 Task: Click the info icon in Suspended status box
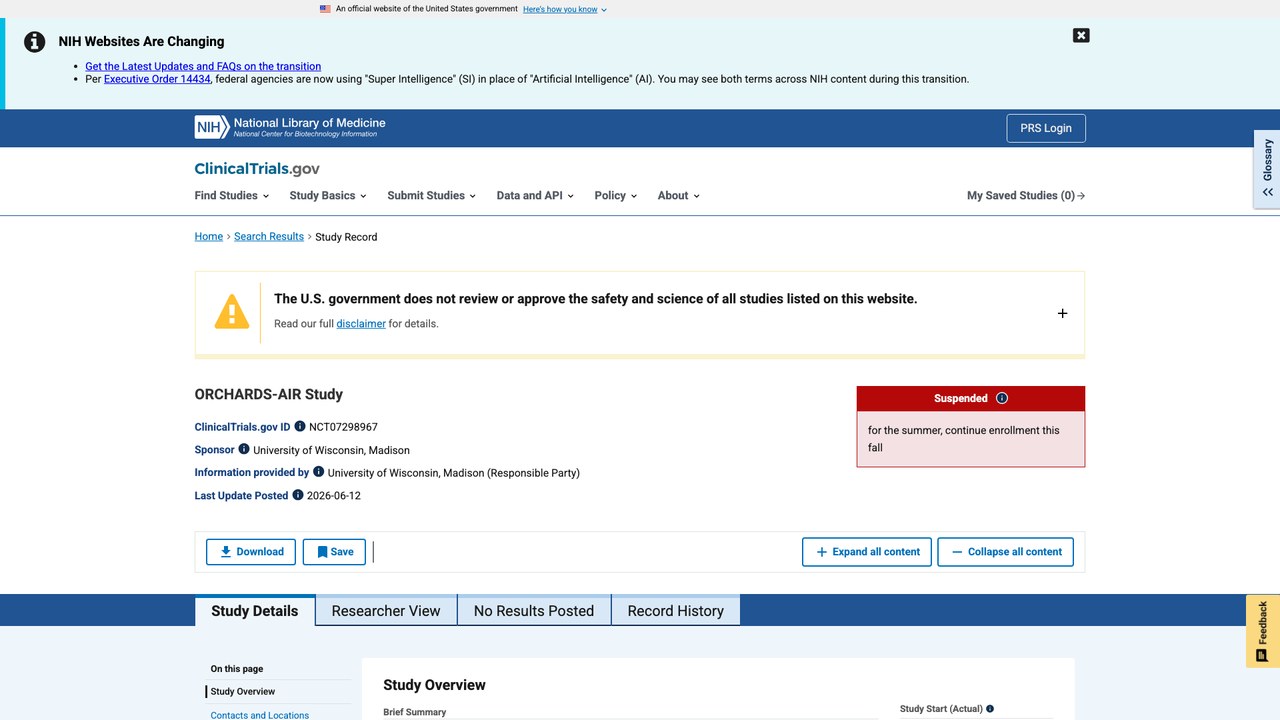(x=1002, y=398)
